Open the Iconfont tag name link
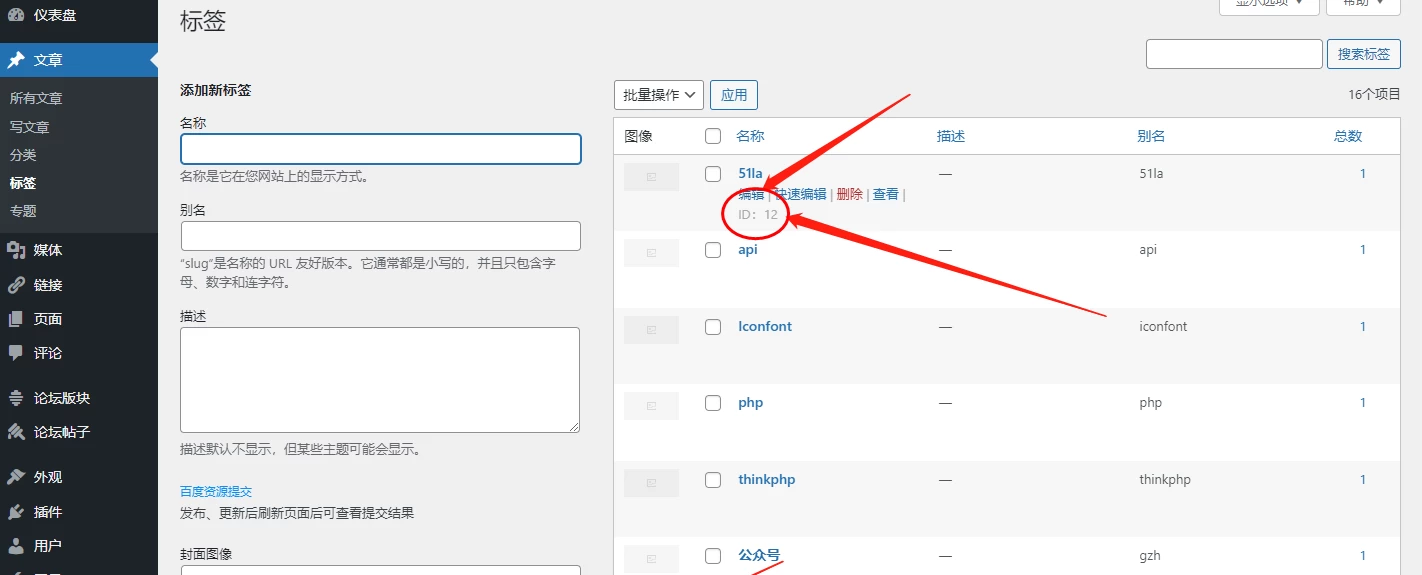 765,327
